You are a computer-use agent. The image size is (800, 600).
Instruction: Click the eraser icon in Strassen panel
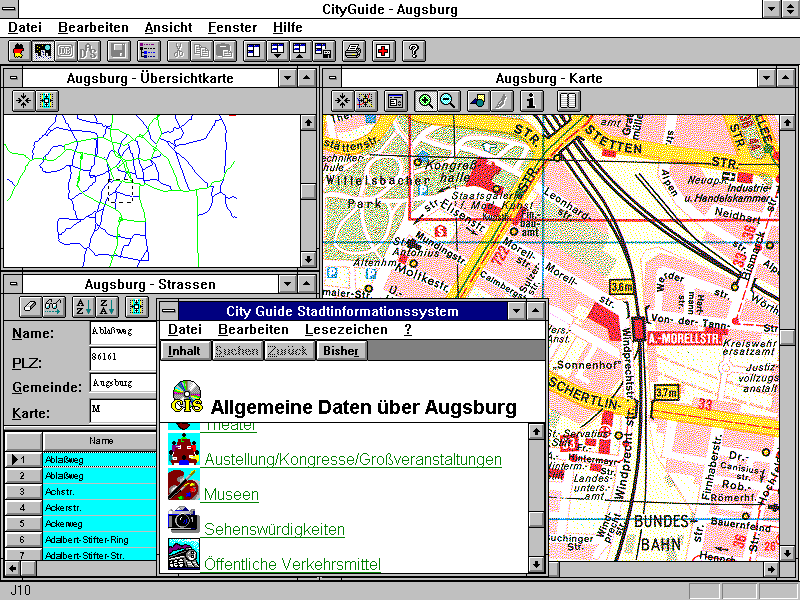[x=30, y=306]
